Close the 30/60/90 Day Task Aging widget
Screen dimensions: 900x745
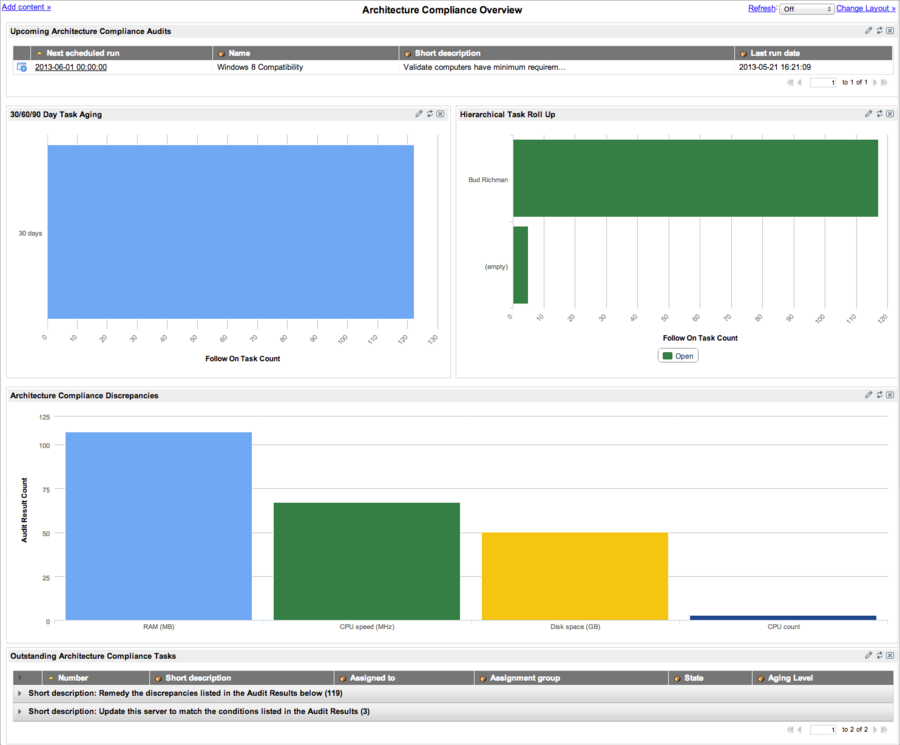440,114
